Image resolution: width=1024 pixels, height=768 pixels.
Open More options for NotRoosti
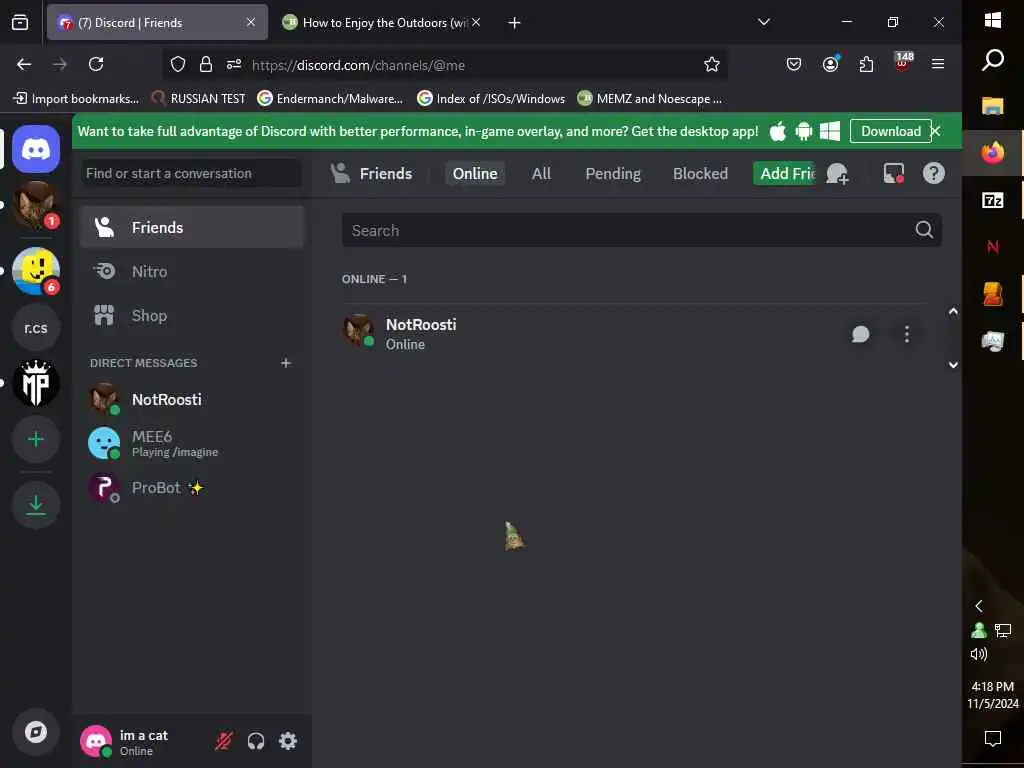tap(906, 334)
